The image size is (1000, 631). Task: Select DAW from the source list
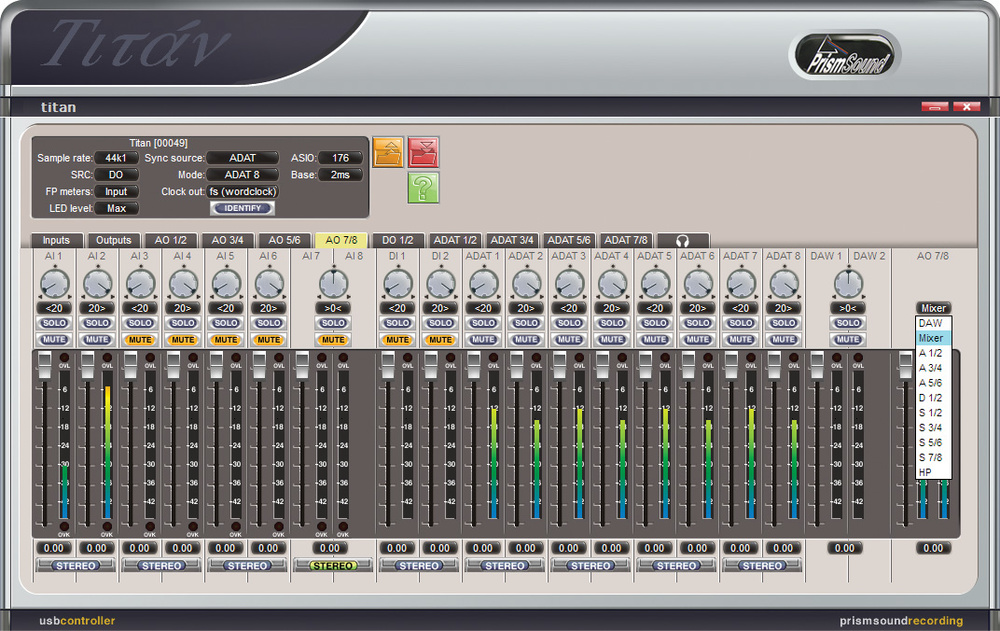(933, 323)
